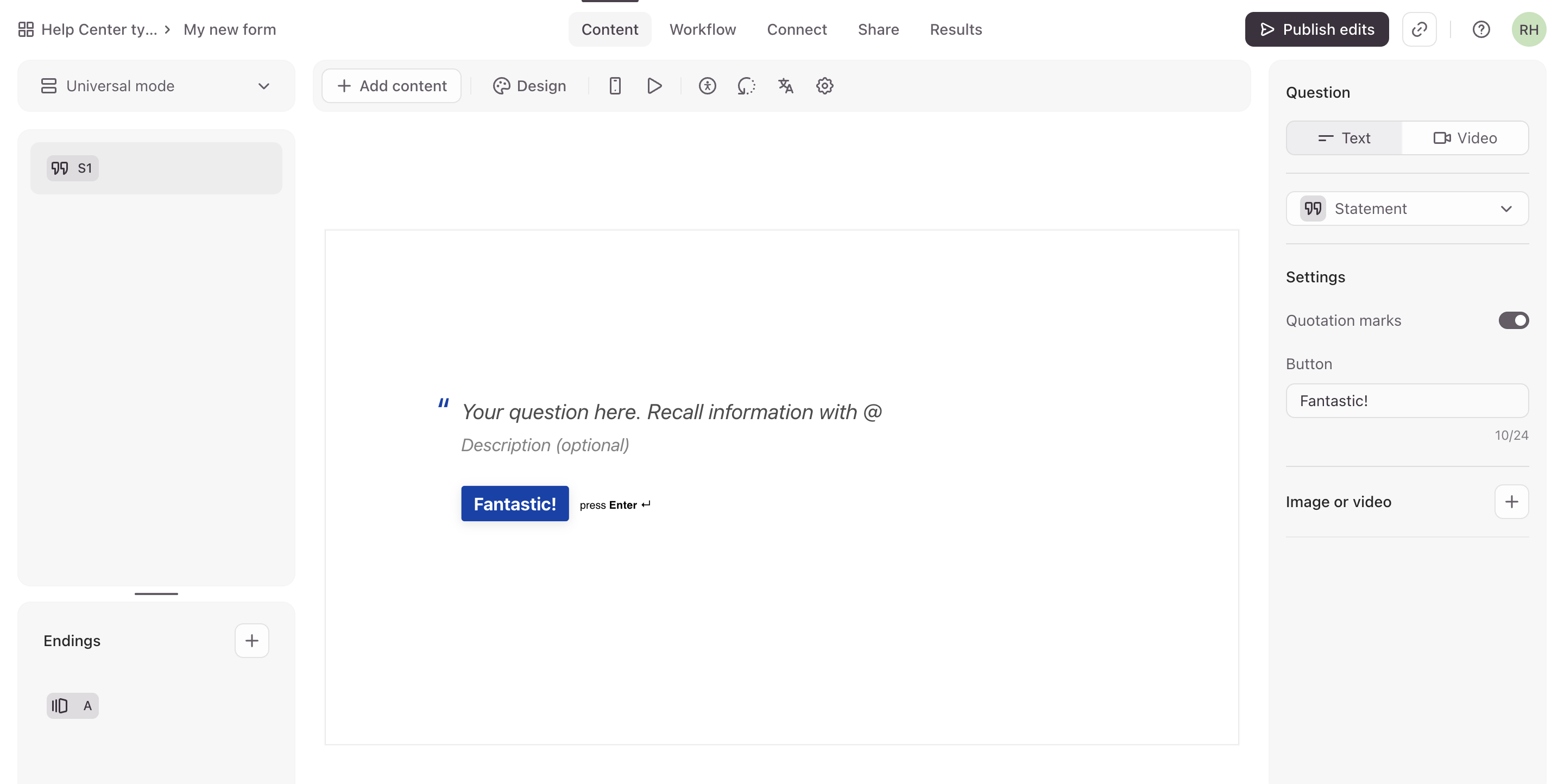Click the copy link icon
Viewport: 1564px width, 784px height.
pos(1419,29)
